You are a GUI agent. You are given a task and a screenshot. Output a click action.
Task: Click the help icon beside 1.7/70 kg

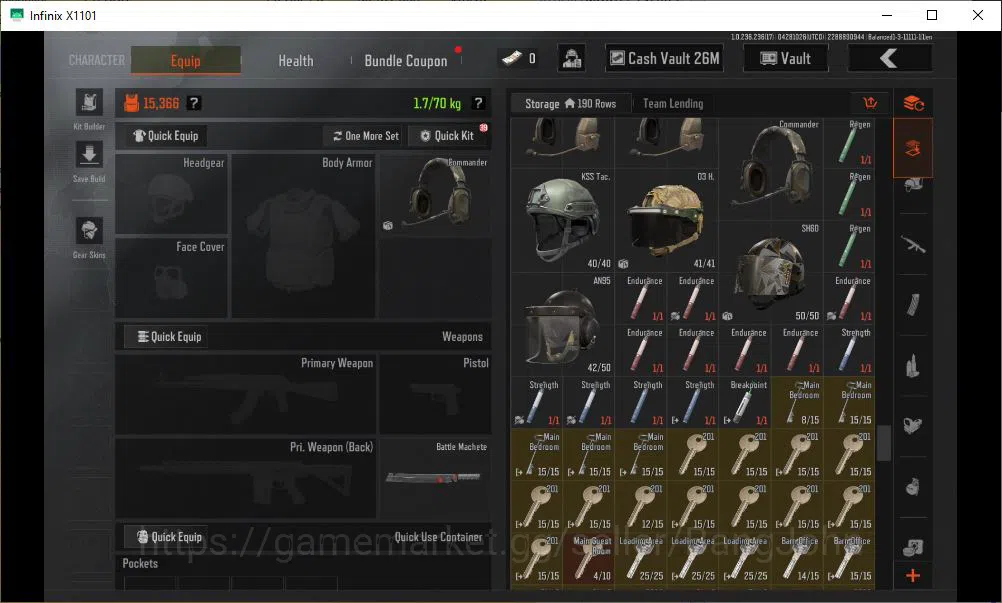pos(478,103)
